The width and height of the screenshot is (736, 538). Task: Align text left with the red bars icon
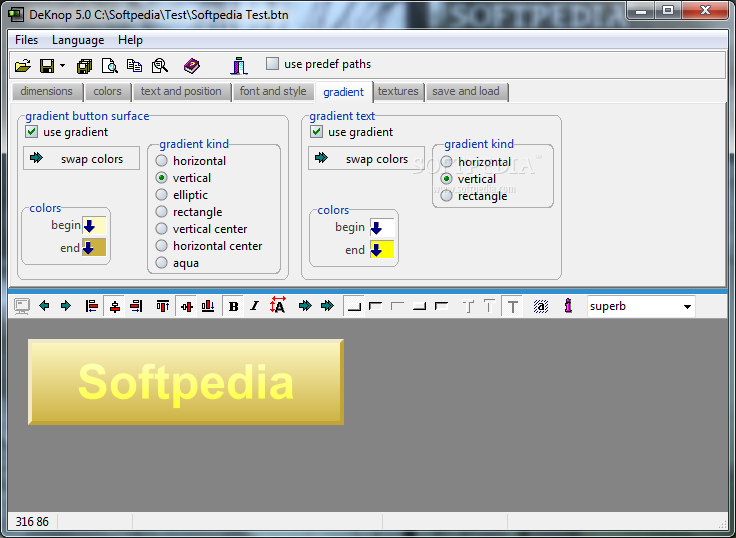tap(92, 307)
